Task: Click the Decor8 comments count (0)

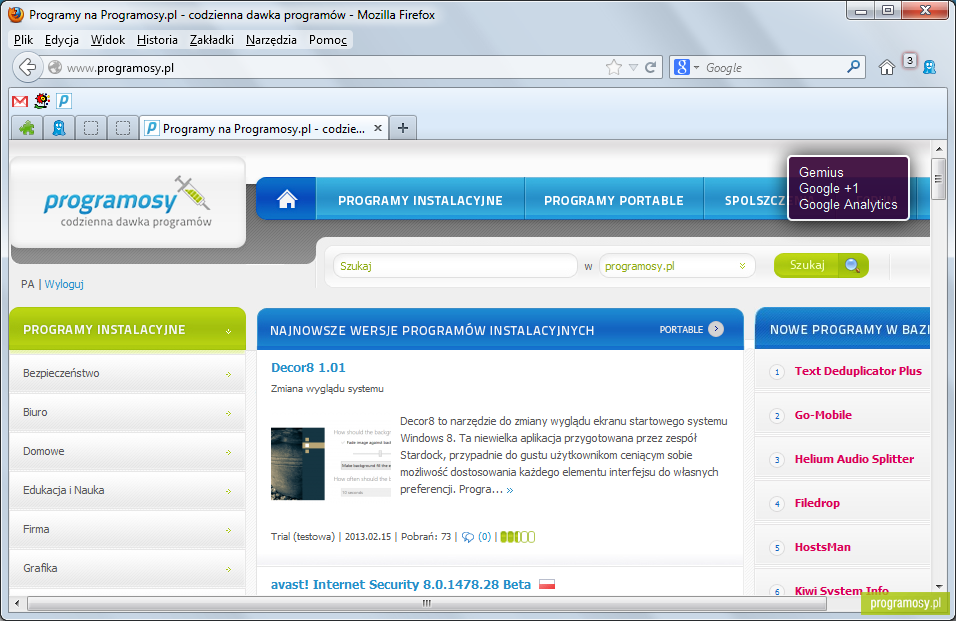Action: point(484,537)
